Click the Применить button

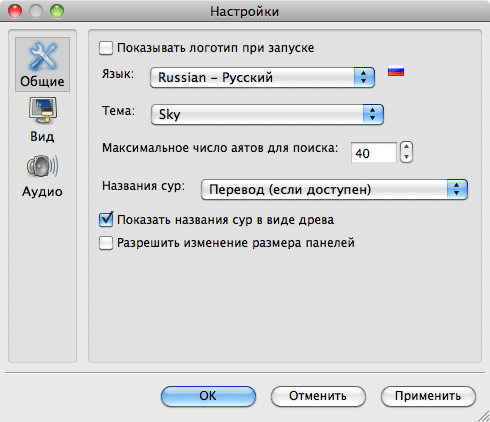[x=428, y=396]
